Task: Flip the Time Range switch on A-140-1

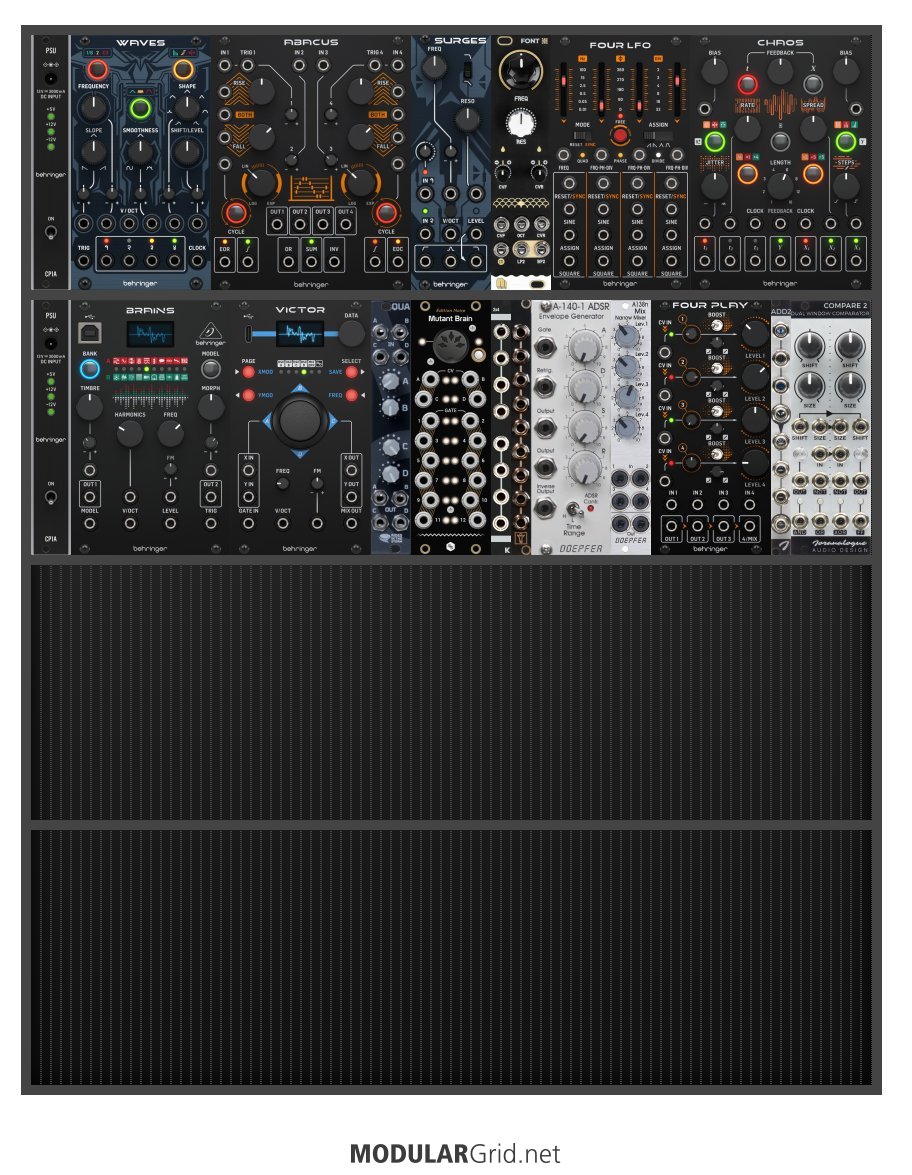Action: coord(573,511)
